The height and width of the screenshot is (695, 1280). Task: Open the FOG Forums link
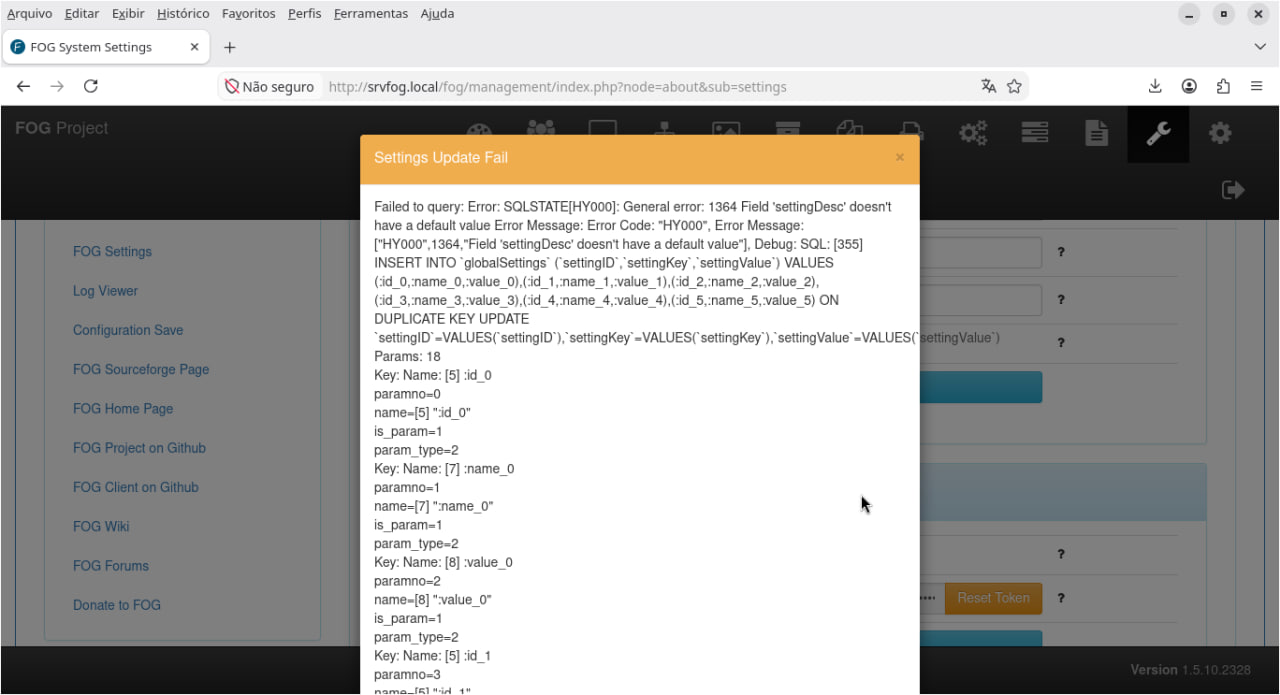[111, 565]
